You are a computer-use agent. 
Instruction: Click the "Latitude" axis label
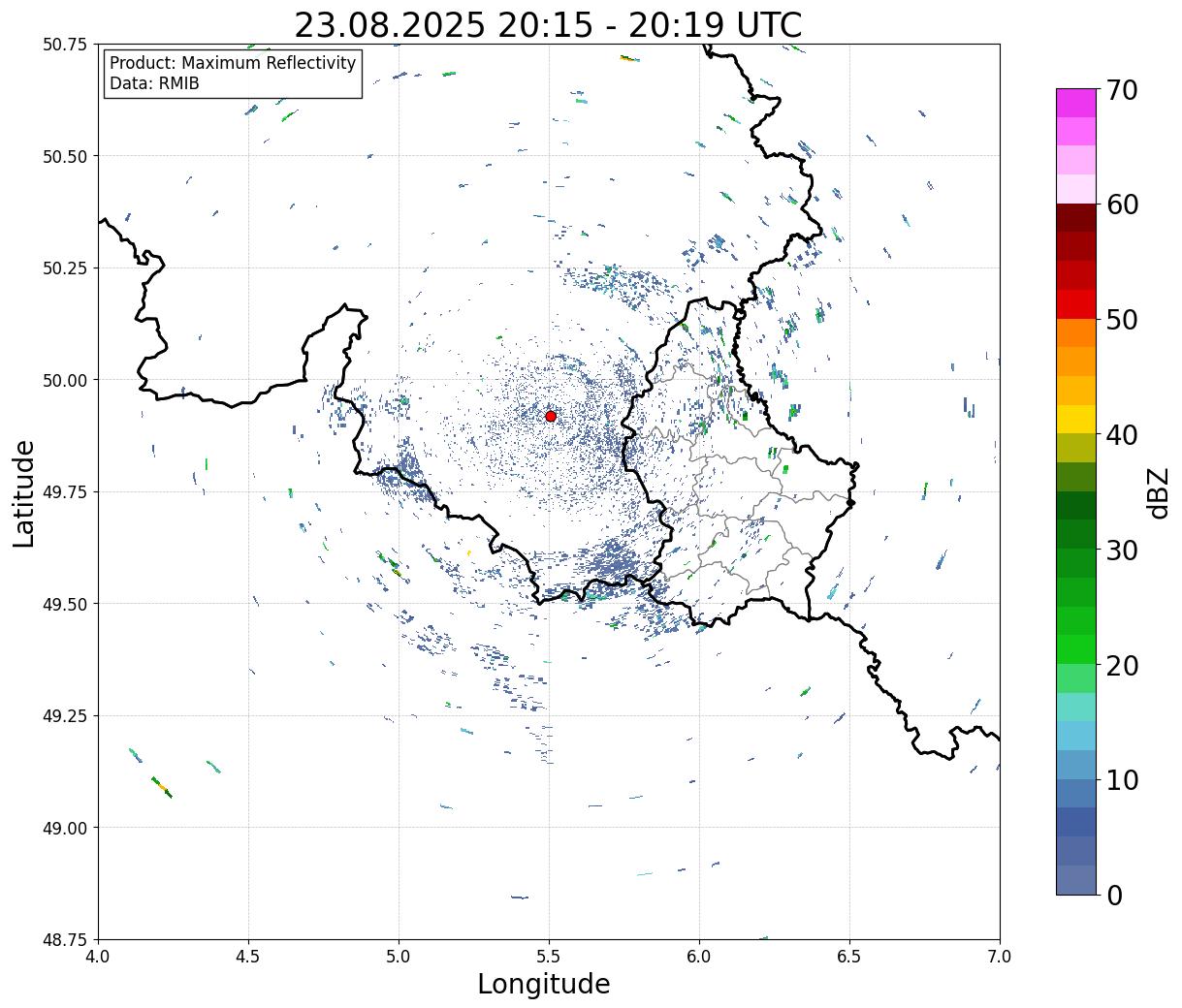coord(24,492)
